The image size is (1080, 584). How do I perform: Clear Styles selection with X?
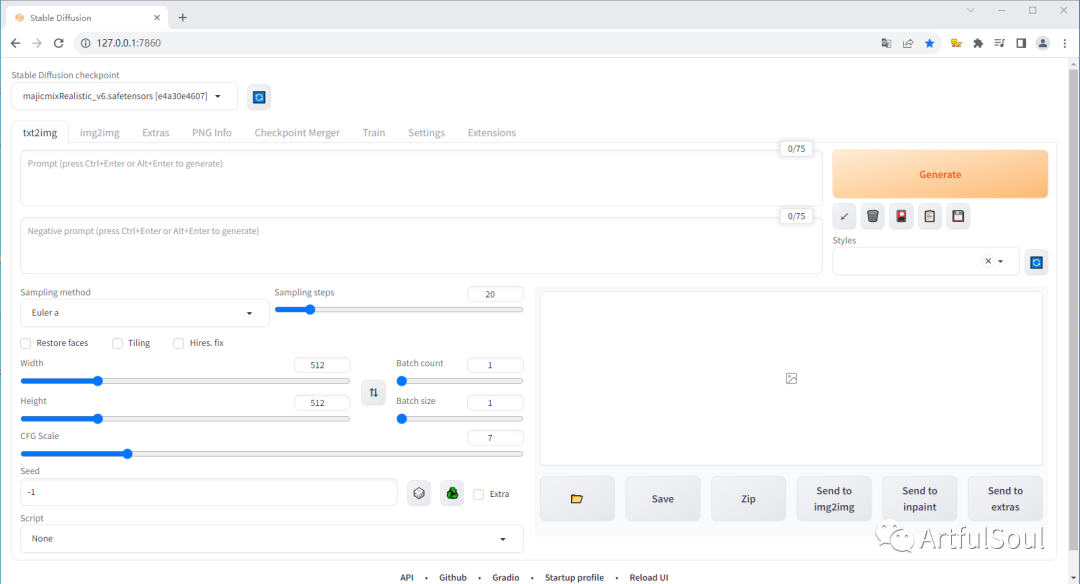(x=988, y=261)
